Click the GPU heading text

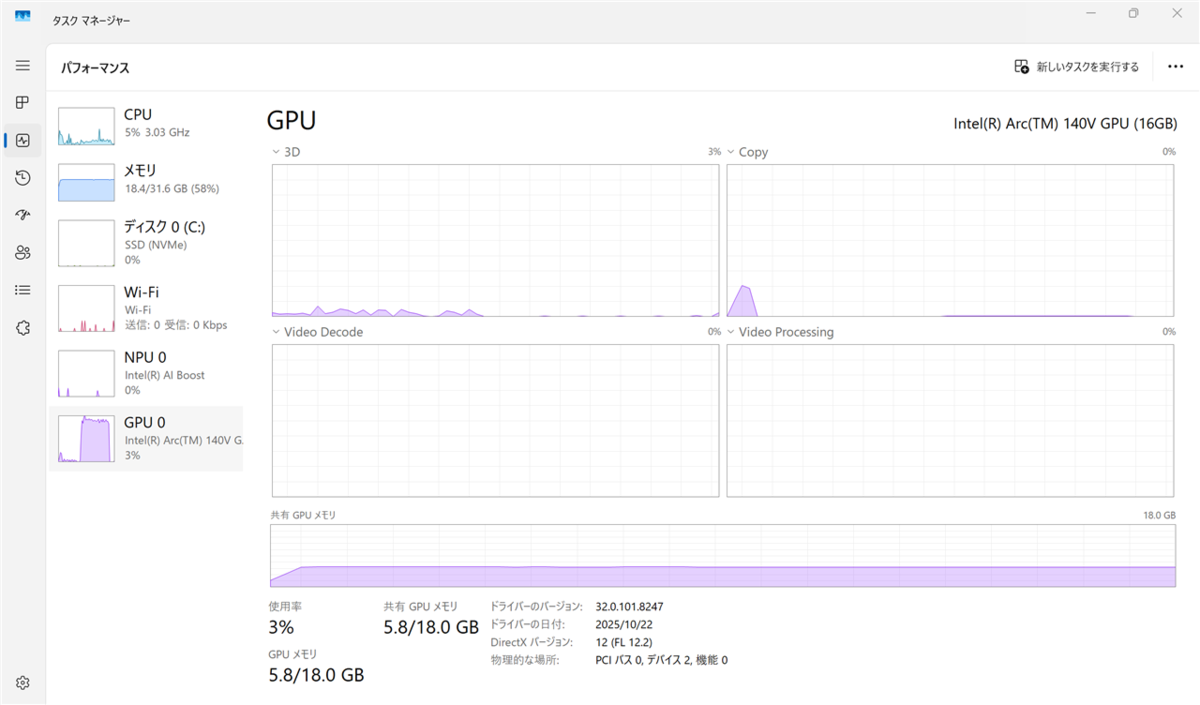point(291,121)
